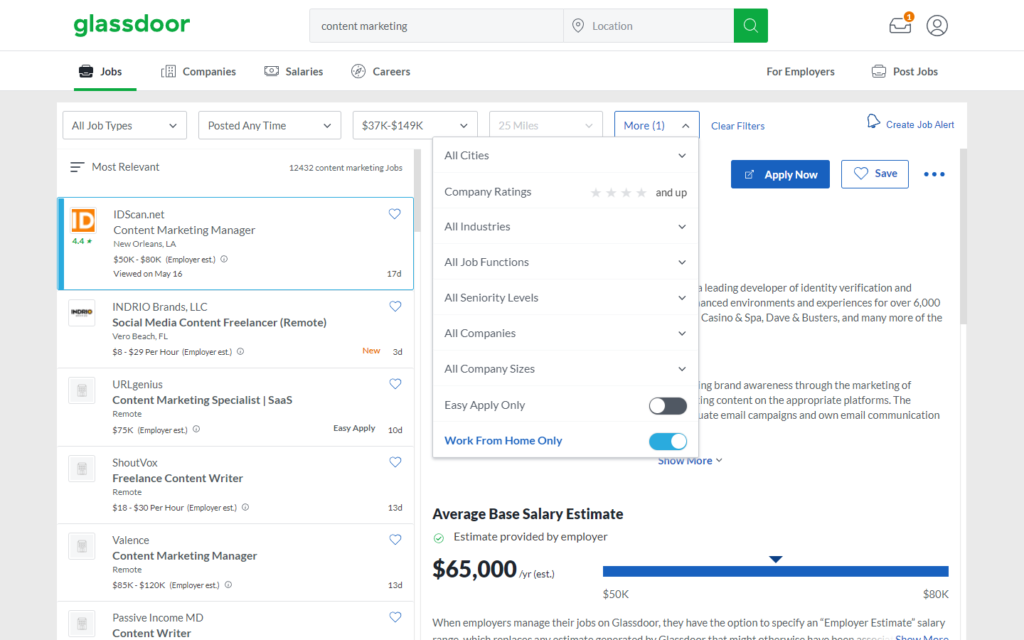The image size is (1024, 640).
Task: Click the Location input field
Action: (x=648, y=25)
